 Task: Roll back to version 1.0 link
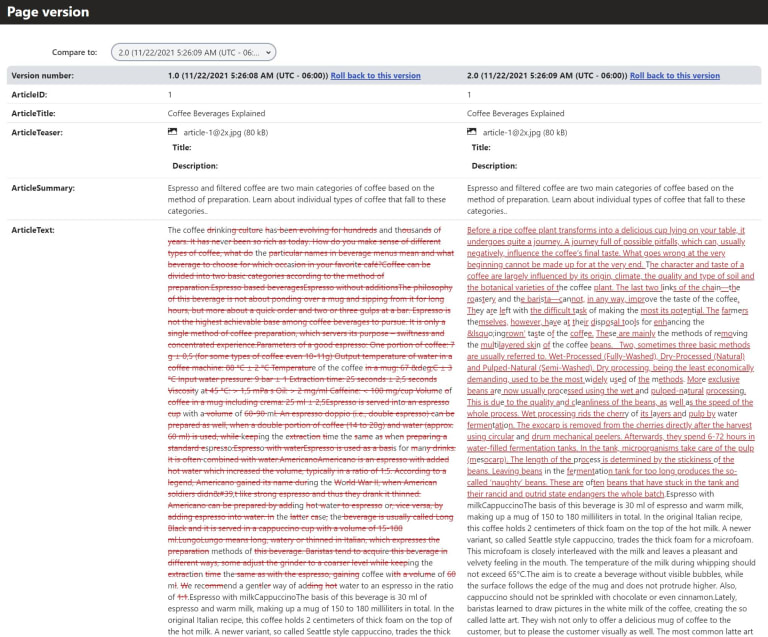point(376,75)
